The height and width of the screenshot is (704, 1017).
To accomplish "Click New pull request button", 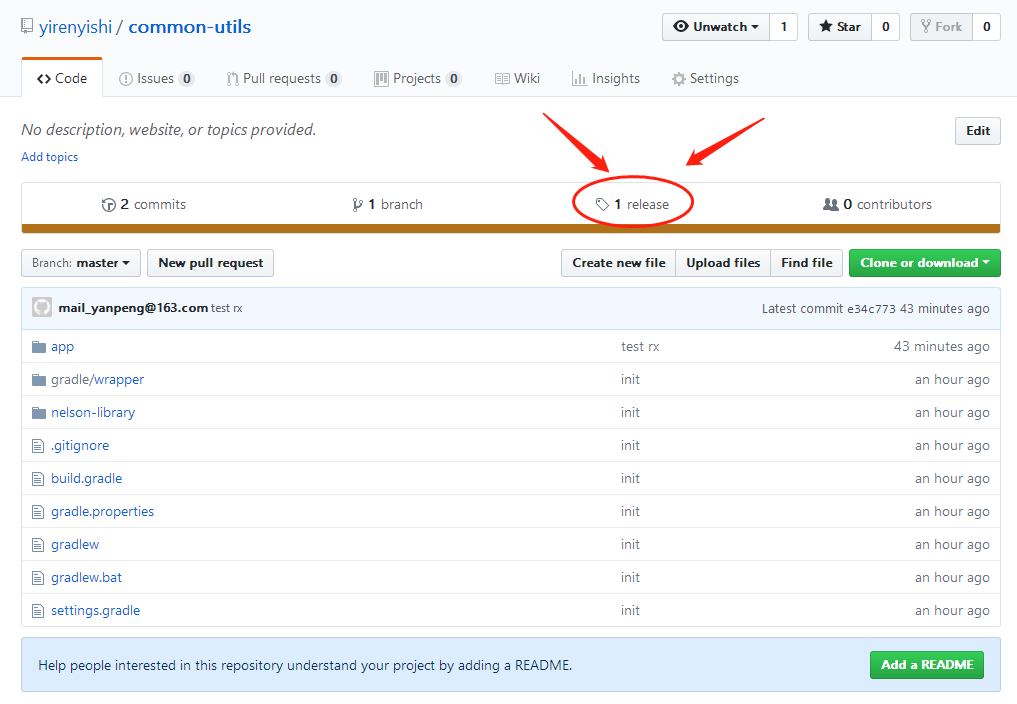I will click(x=211, y=263).
